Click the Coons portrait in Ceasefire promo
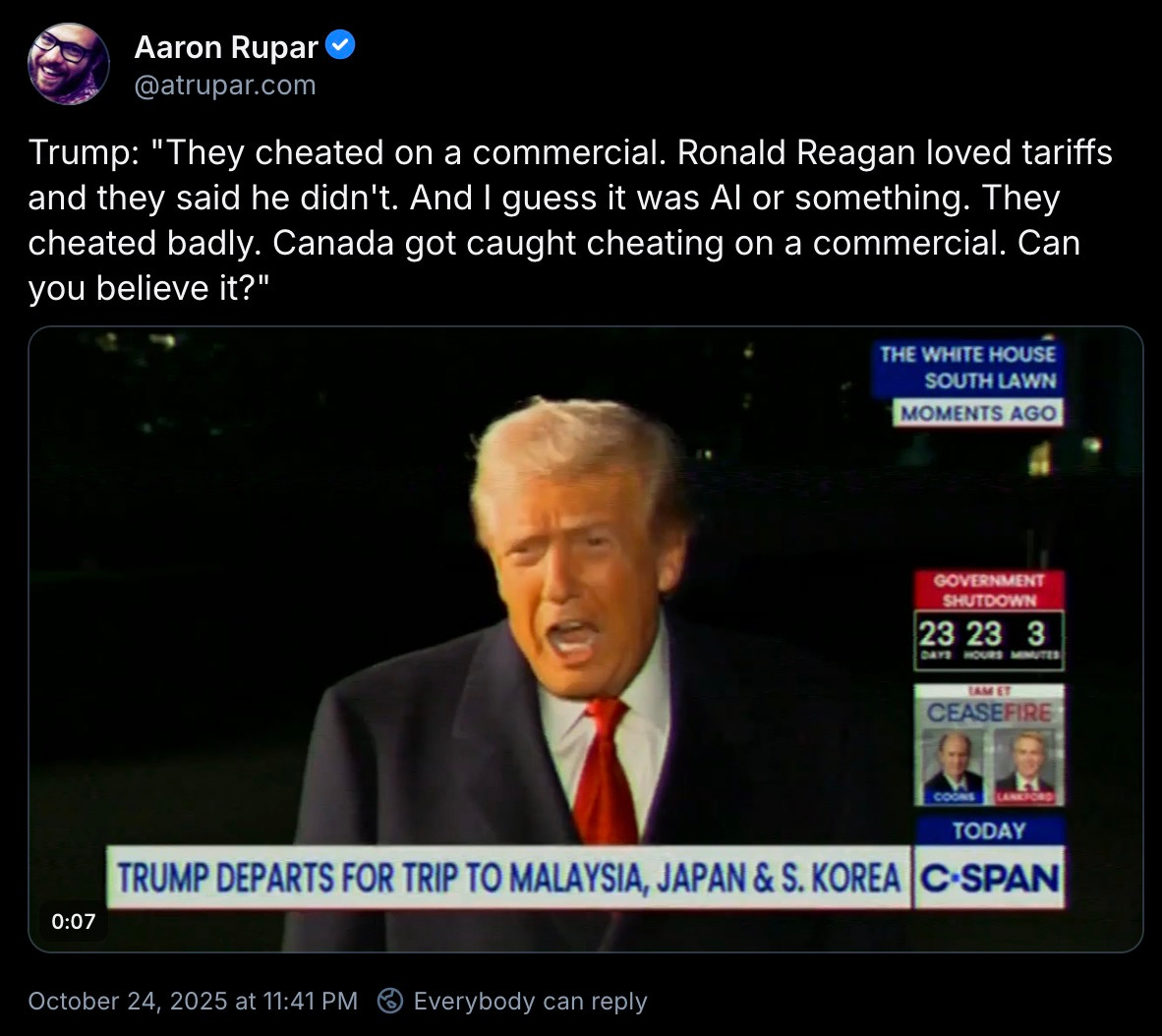This screenshot has width=1162, height=1036. 953,767
